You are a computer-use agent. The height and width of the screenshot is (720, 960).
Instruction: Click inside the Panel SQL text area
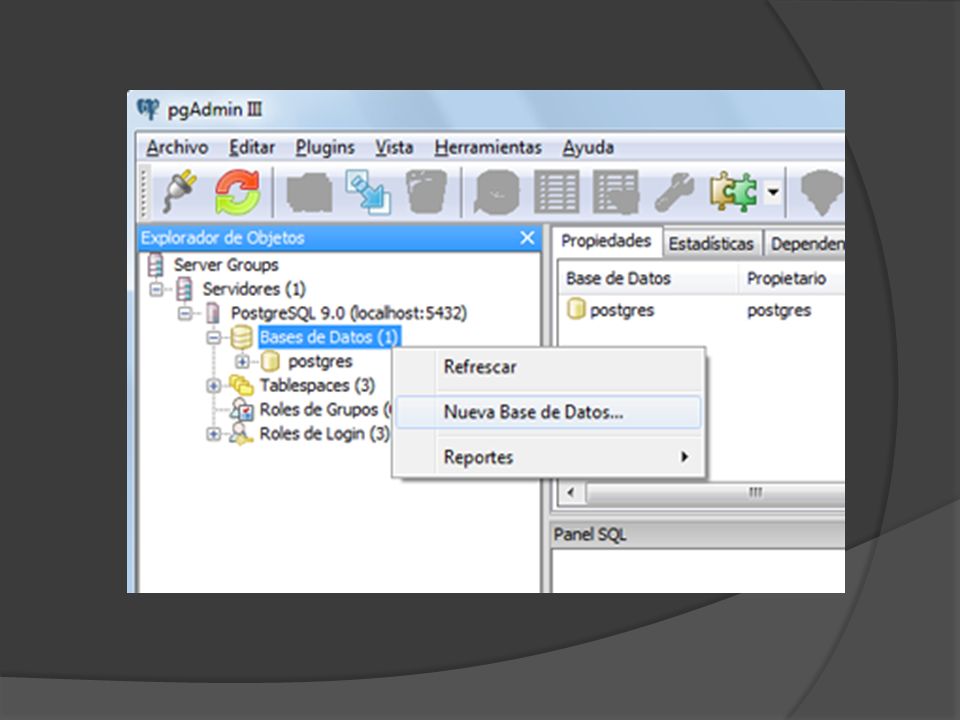(x=698, y=571)
